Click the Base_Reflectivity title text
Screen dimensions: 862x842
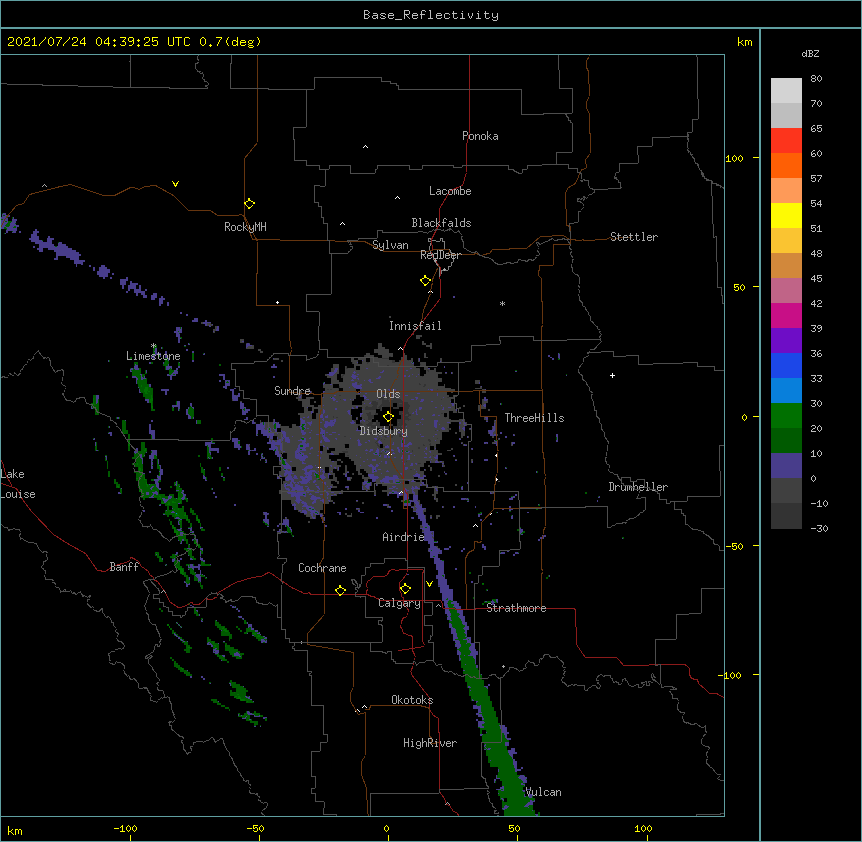[431, 15]
